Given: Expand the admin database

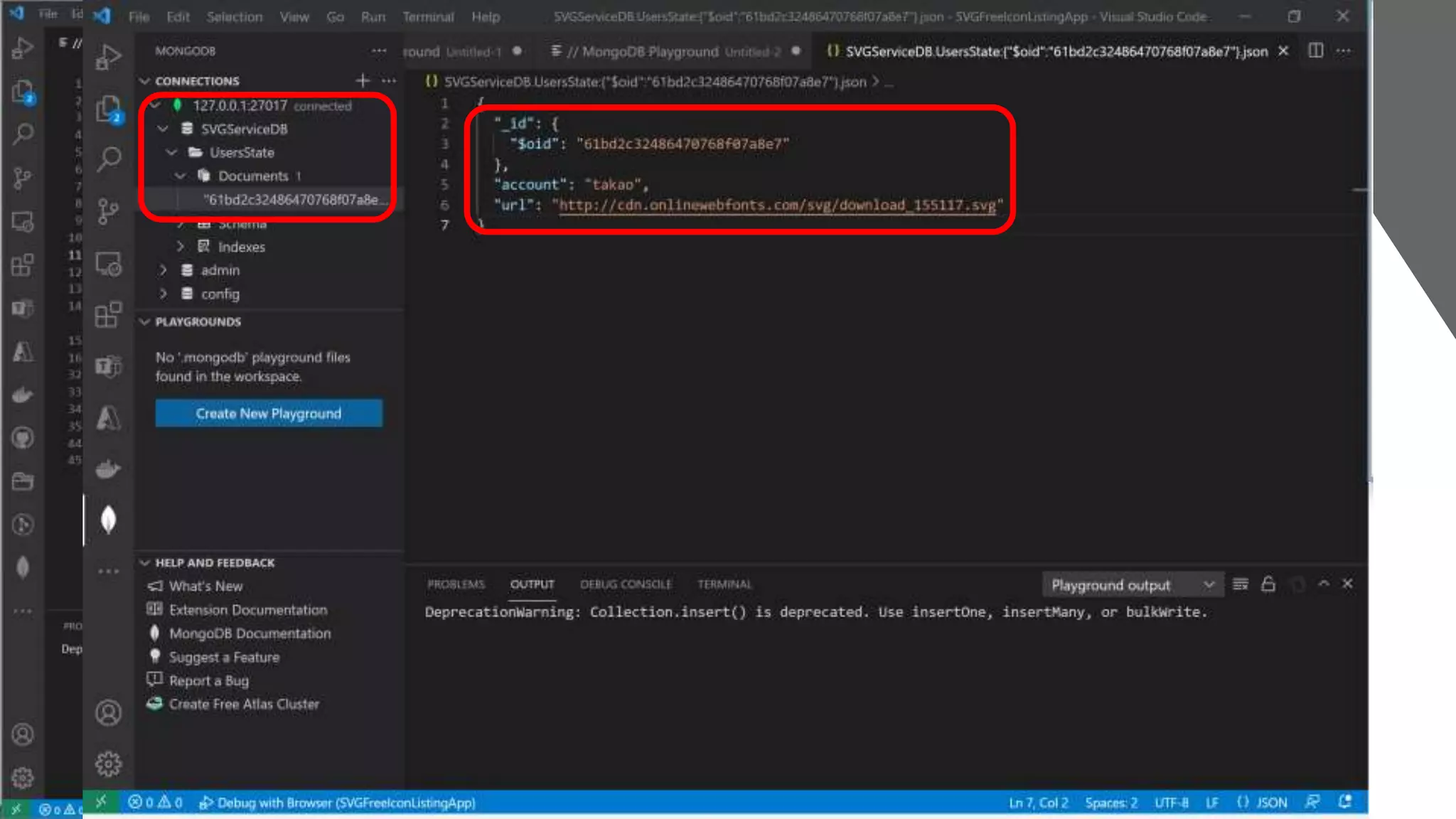Looking at the screenshot, I should coord(164,270).
